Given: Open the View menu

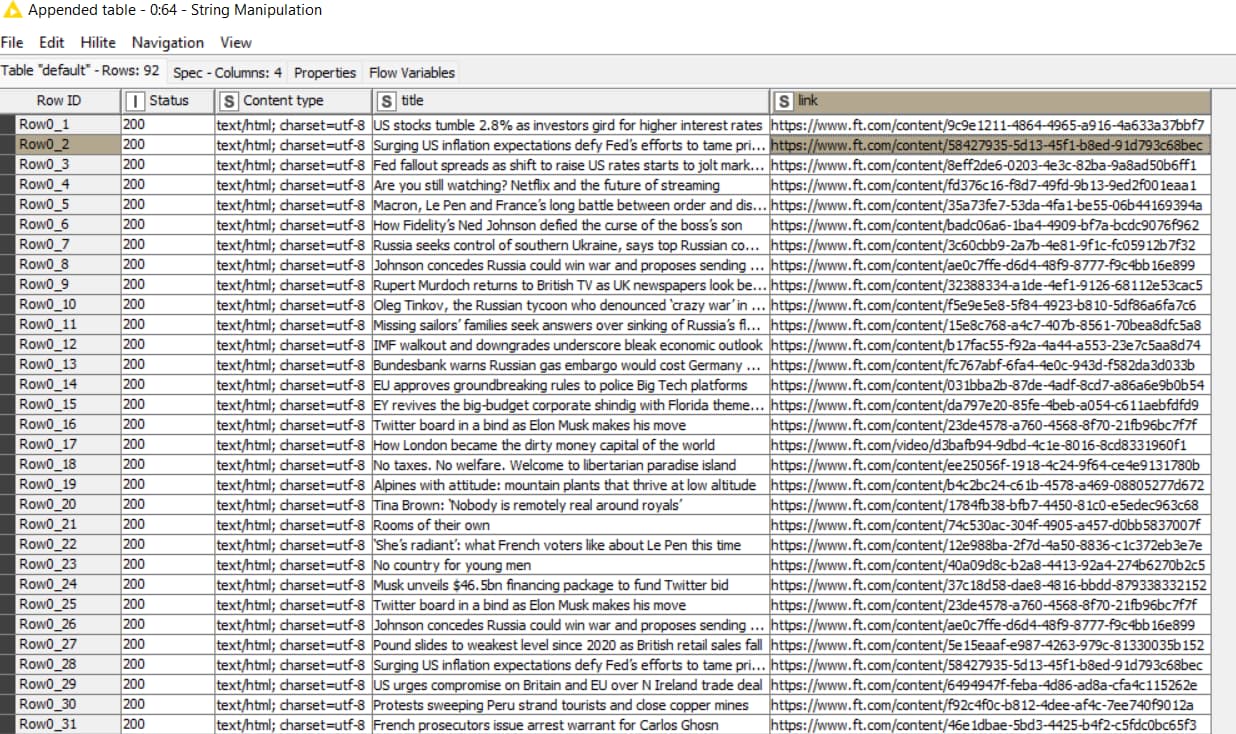Looking at the screenshot, I should pos(236,42).
